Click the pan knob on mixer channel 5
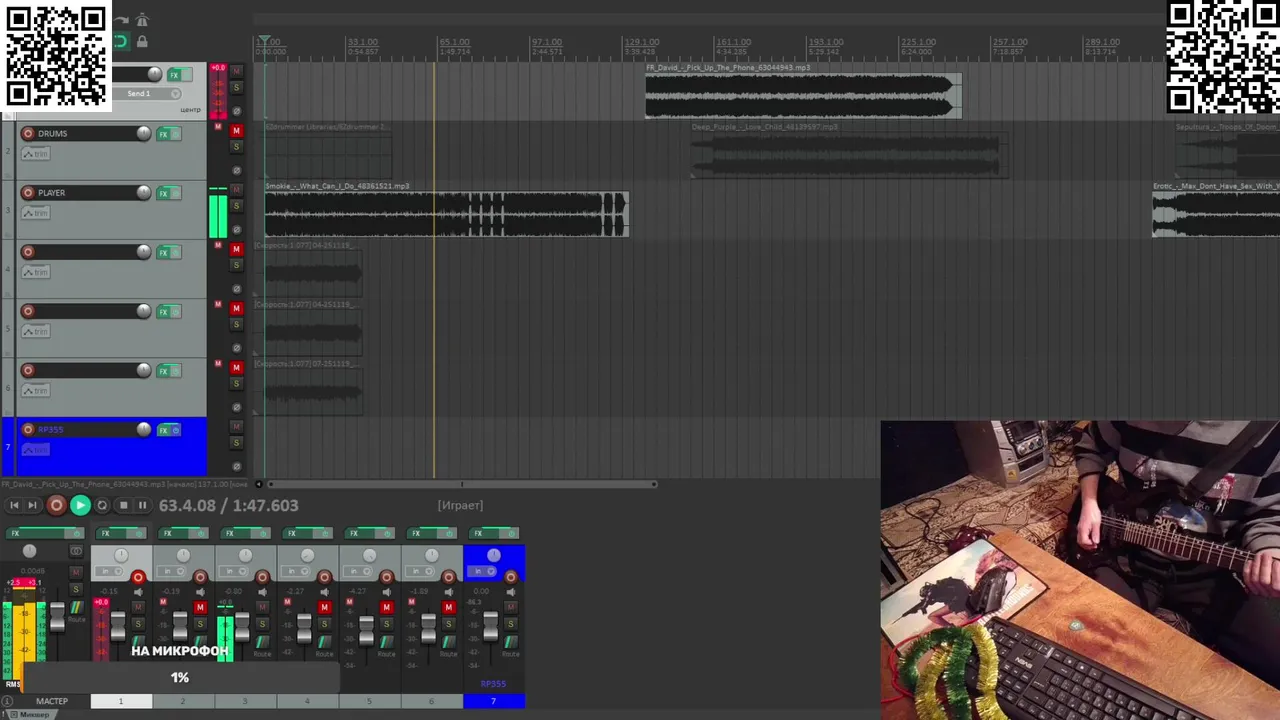This screenshot has height=720, width=1280. coord(369,556)
